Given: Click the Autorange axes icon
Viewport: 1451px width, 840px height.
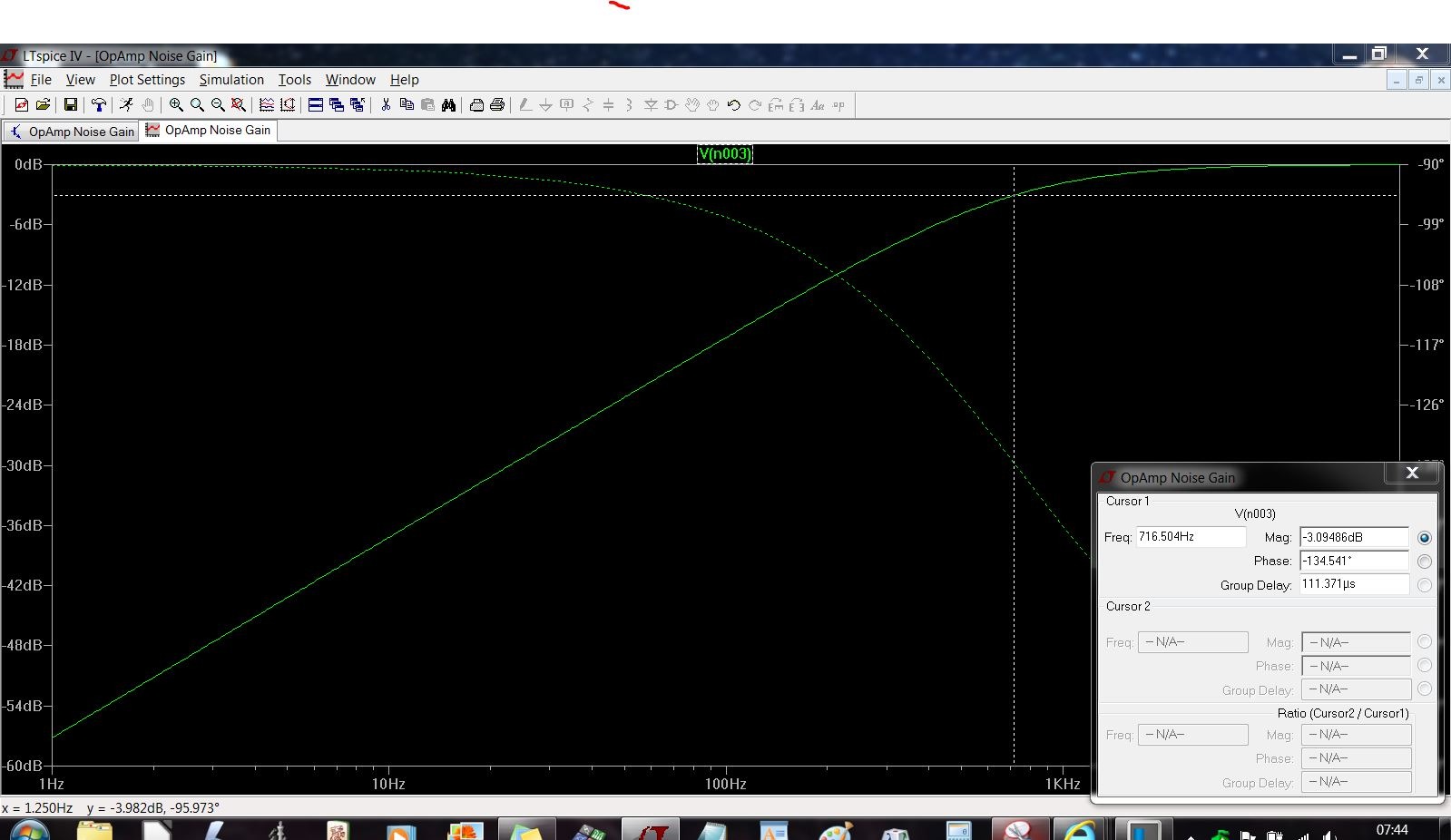Looking at the screenshot, I should click(288, 105).
